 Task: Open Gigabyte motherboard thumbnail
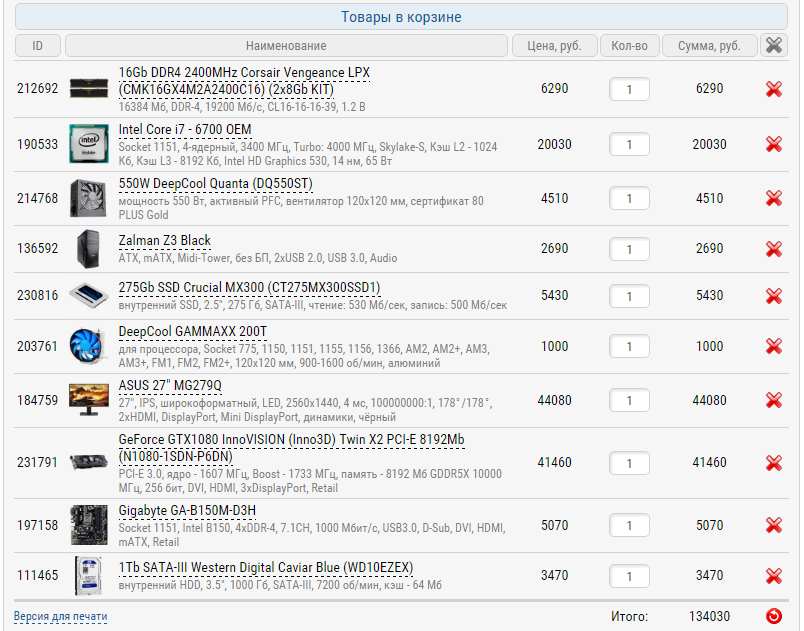coord(89,525)
